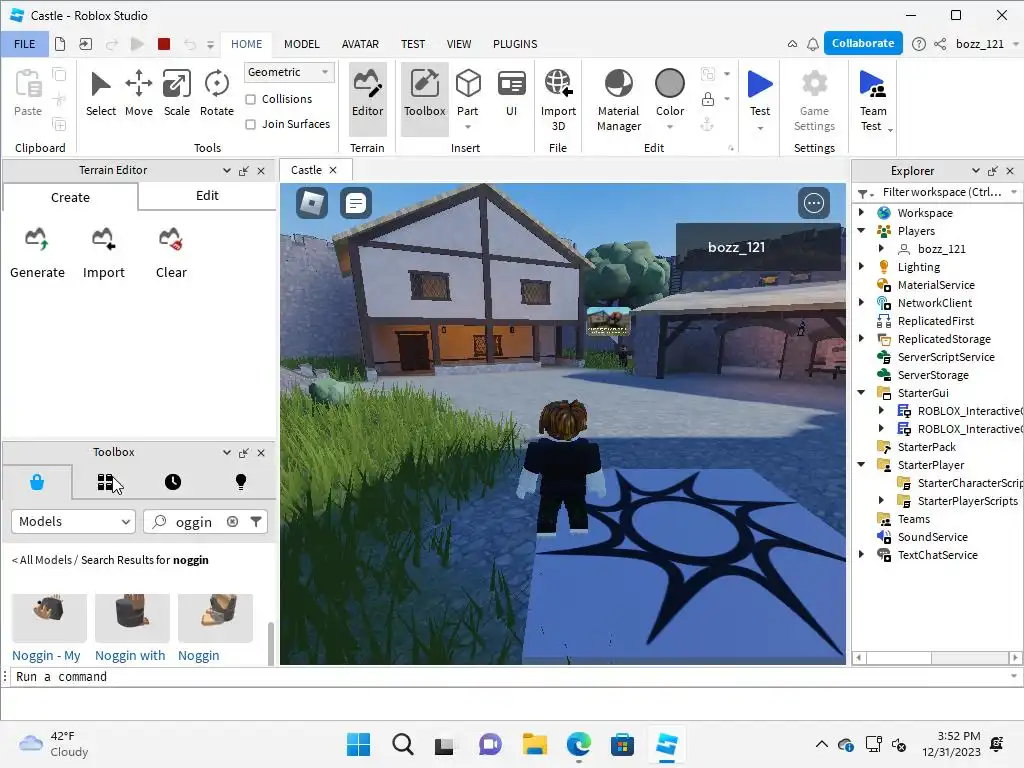Open the Geometric mode dropdown
Viewport: 1024px width, 768px height.
pos(289,72)
